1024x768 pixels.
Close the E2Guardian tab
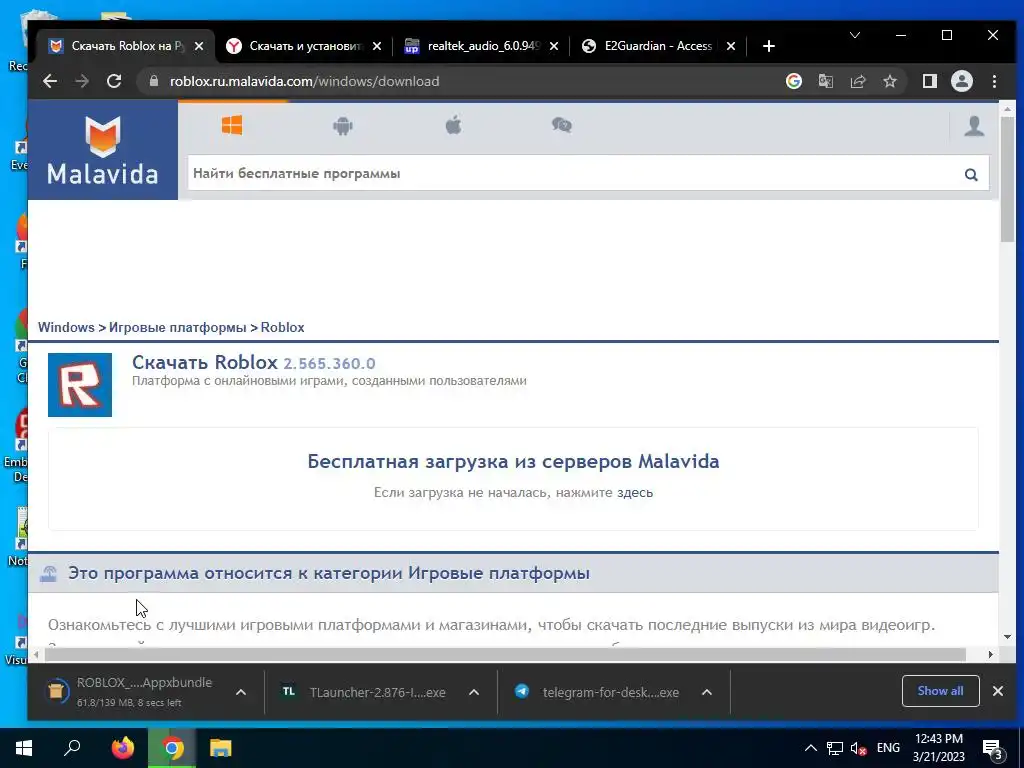pyautogui.click(x=731, y=46)
